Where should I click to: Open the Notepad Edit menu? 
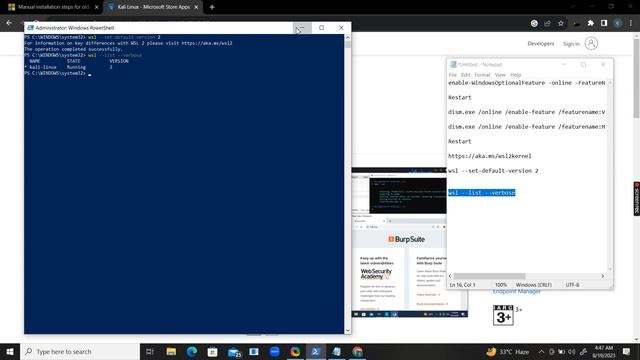tap(466, 75)
